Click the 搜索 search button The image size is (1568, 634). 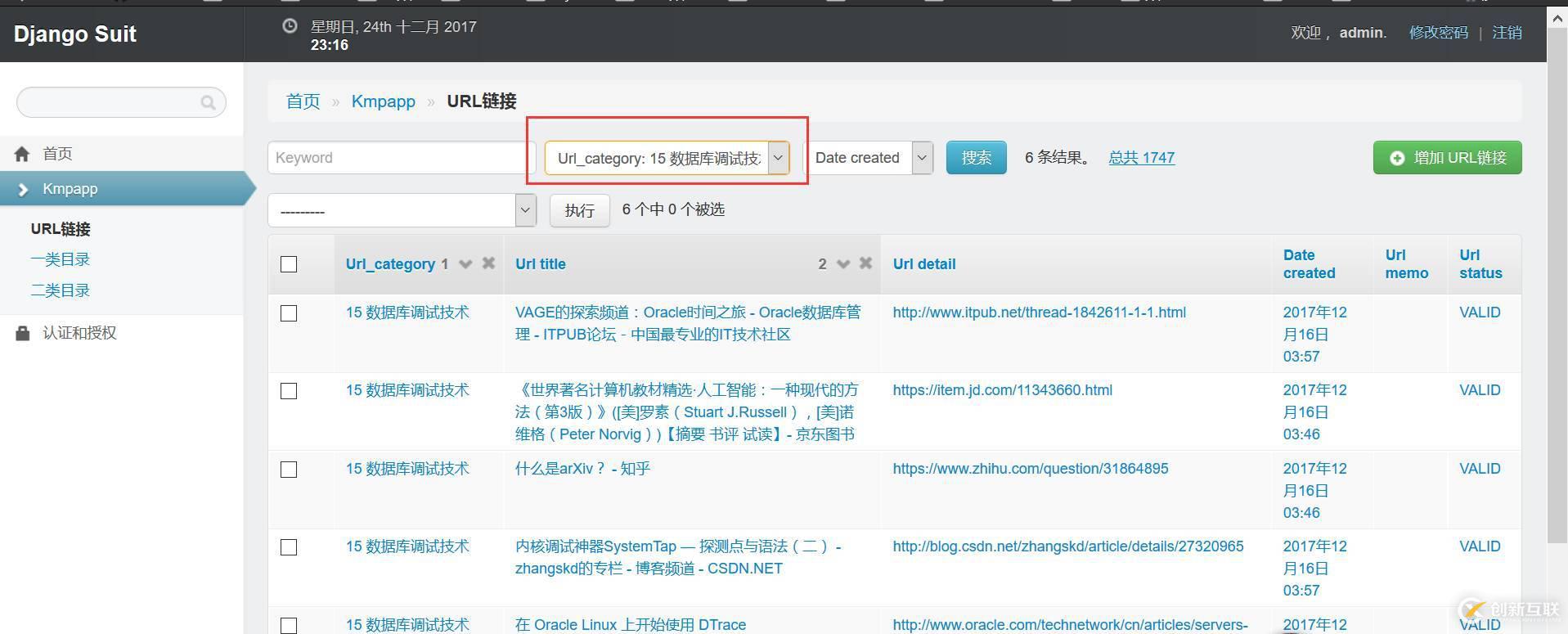click(x=976, y=158)
